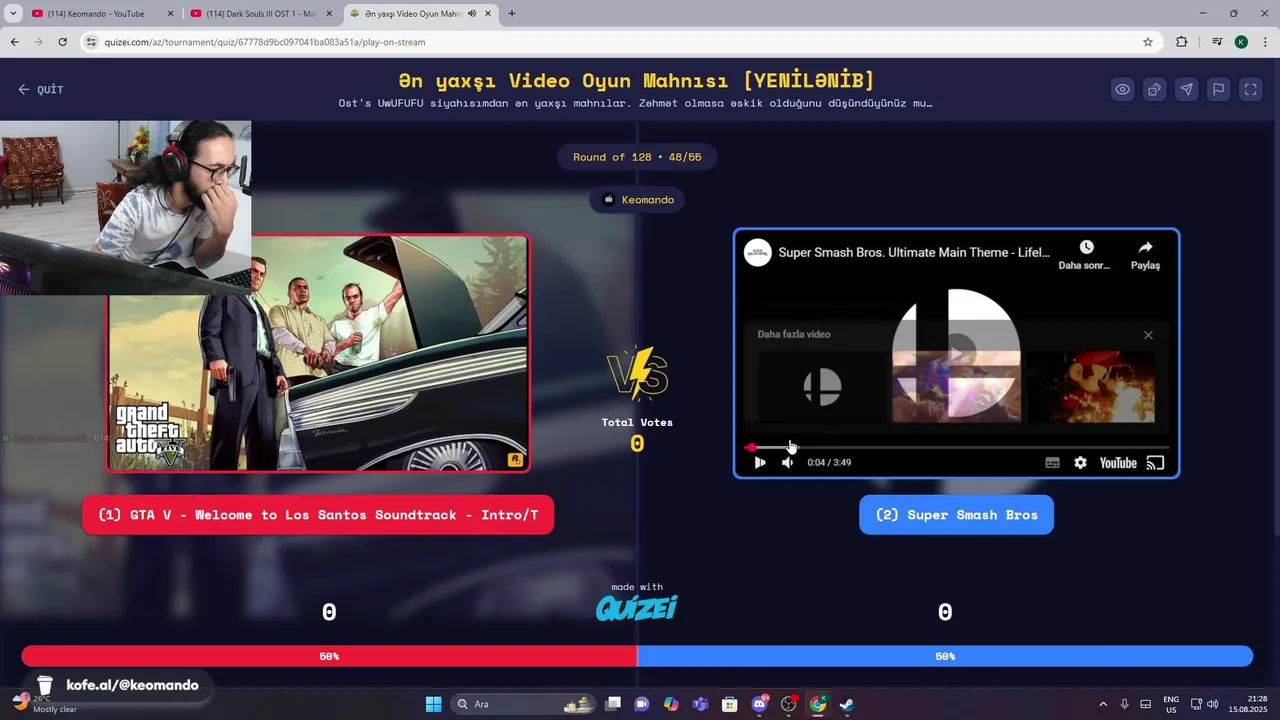The width and height of the screenshot is (1280, 720).
Task: Click the kofe.al/@keomando link
Action: (132, 685)
